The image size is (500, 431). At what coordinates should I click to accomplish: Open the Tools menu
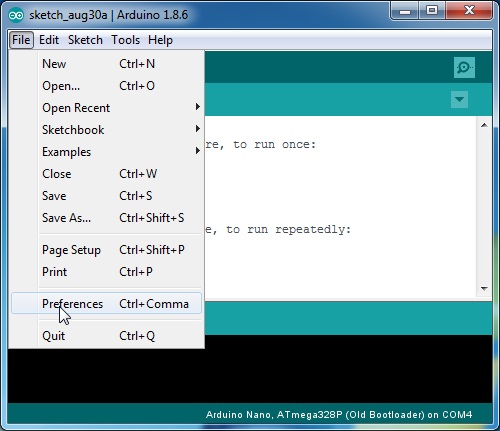click(125, 40)
